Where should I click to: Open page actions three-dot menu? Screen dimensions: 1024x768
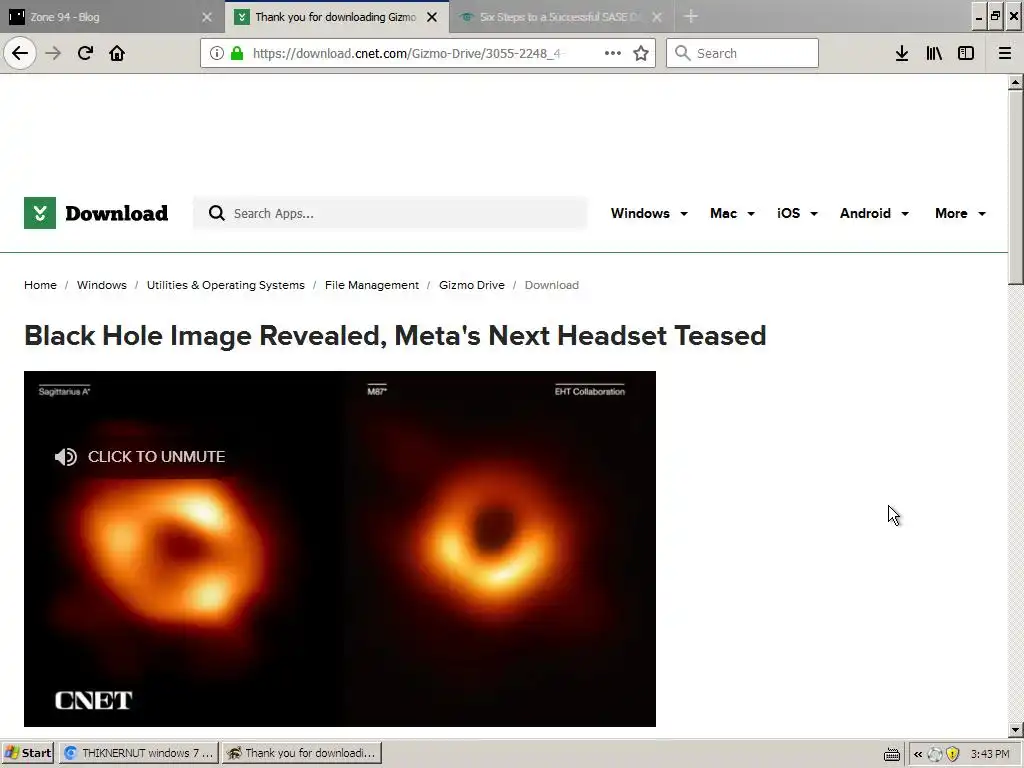coord(613,53)
